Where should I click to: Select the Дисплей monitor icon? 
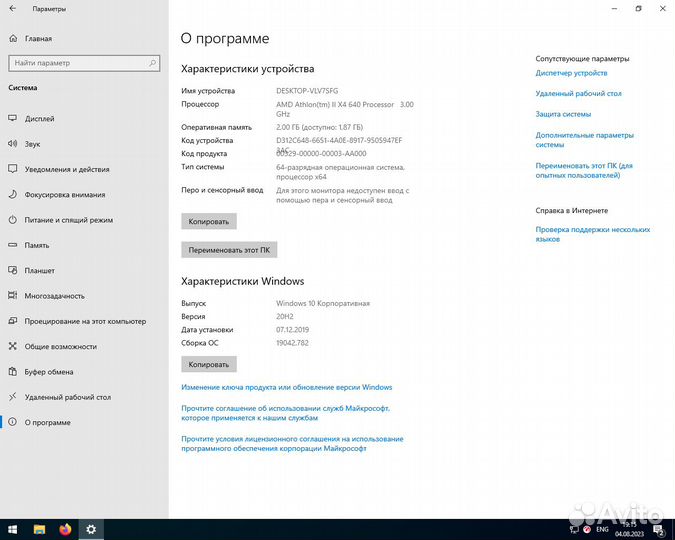13,118
